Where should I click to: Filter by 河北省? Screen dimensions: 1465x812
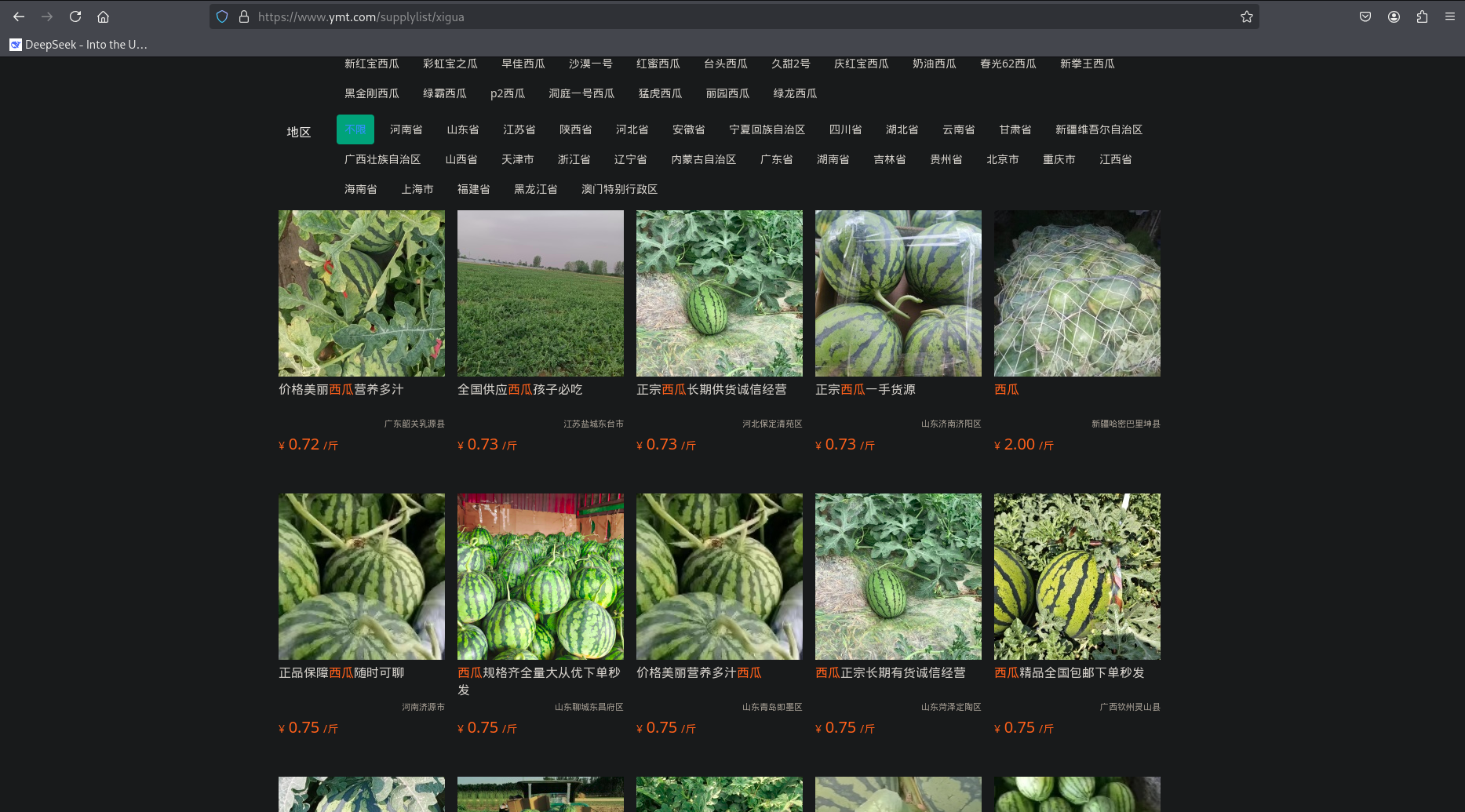point(632,129)
